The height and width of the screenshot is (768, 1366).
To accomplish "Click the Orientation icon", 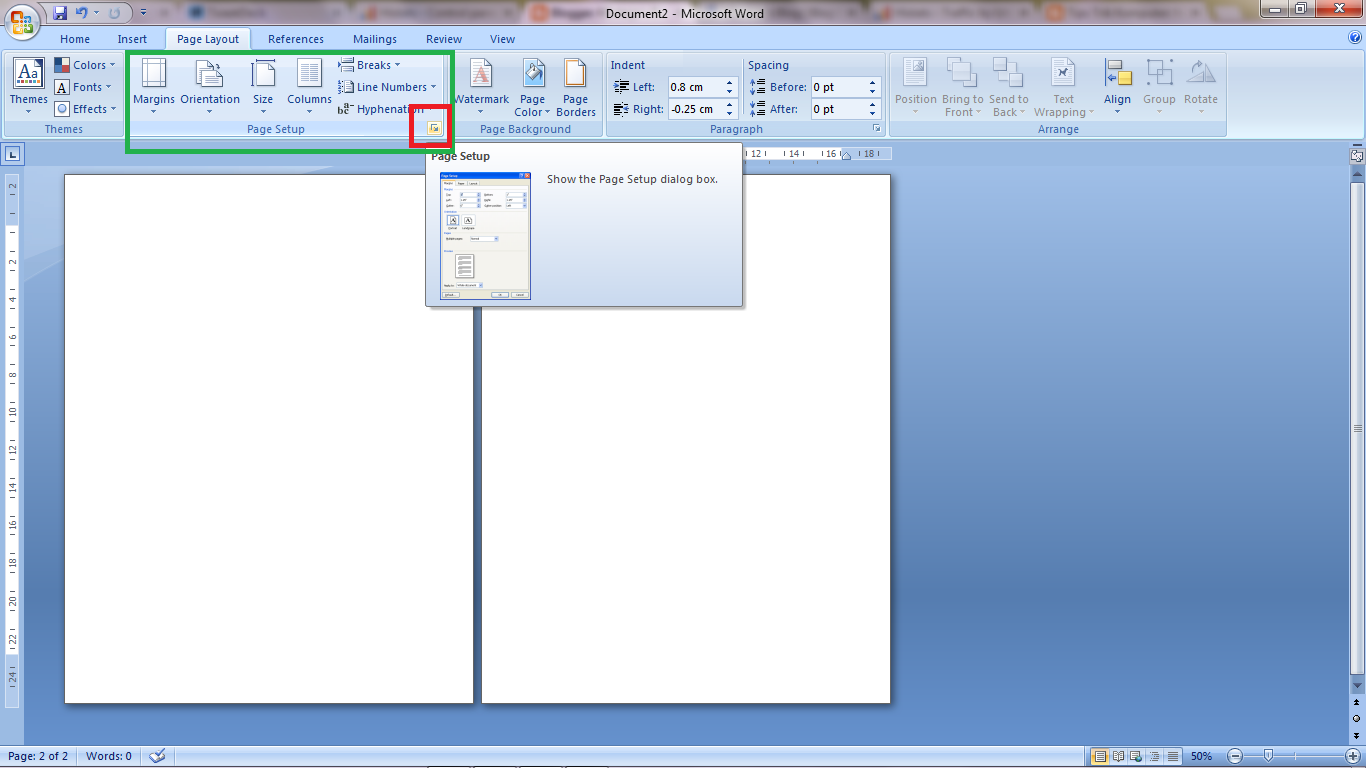I will click(x=210, y=86).
